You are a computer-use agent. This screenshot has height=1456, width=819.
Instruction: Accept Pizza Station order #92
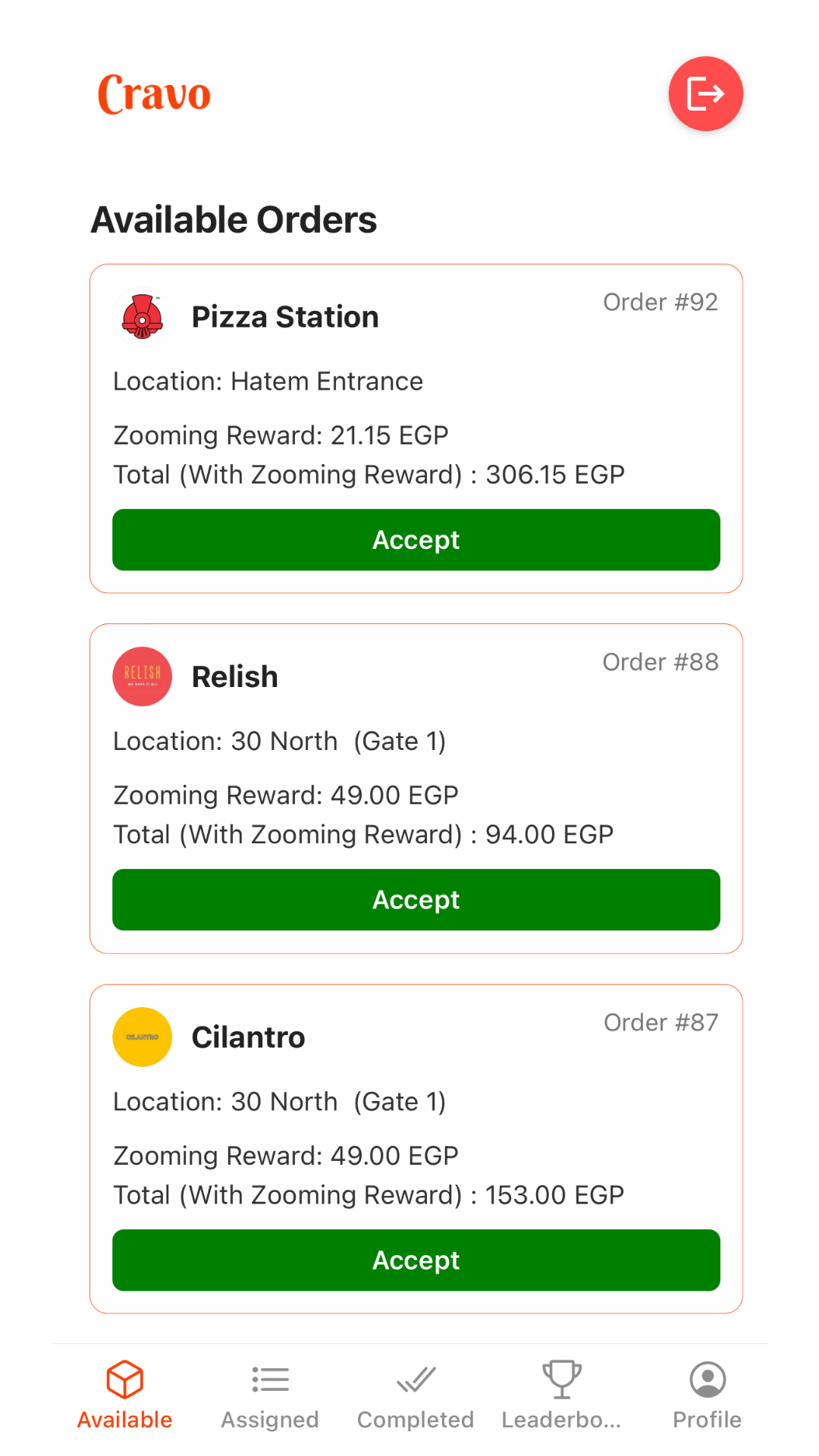pos(416,540)
